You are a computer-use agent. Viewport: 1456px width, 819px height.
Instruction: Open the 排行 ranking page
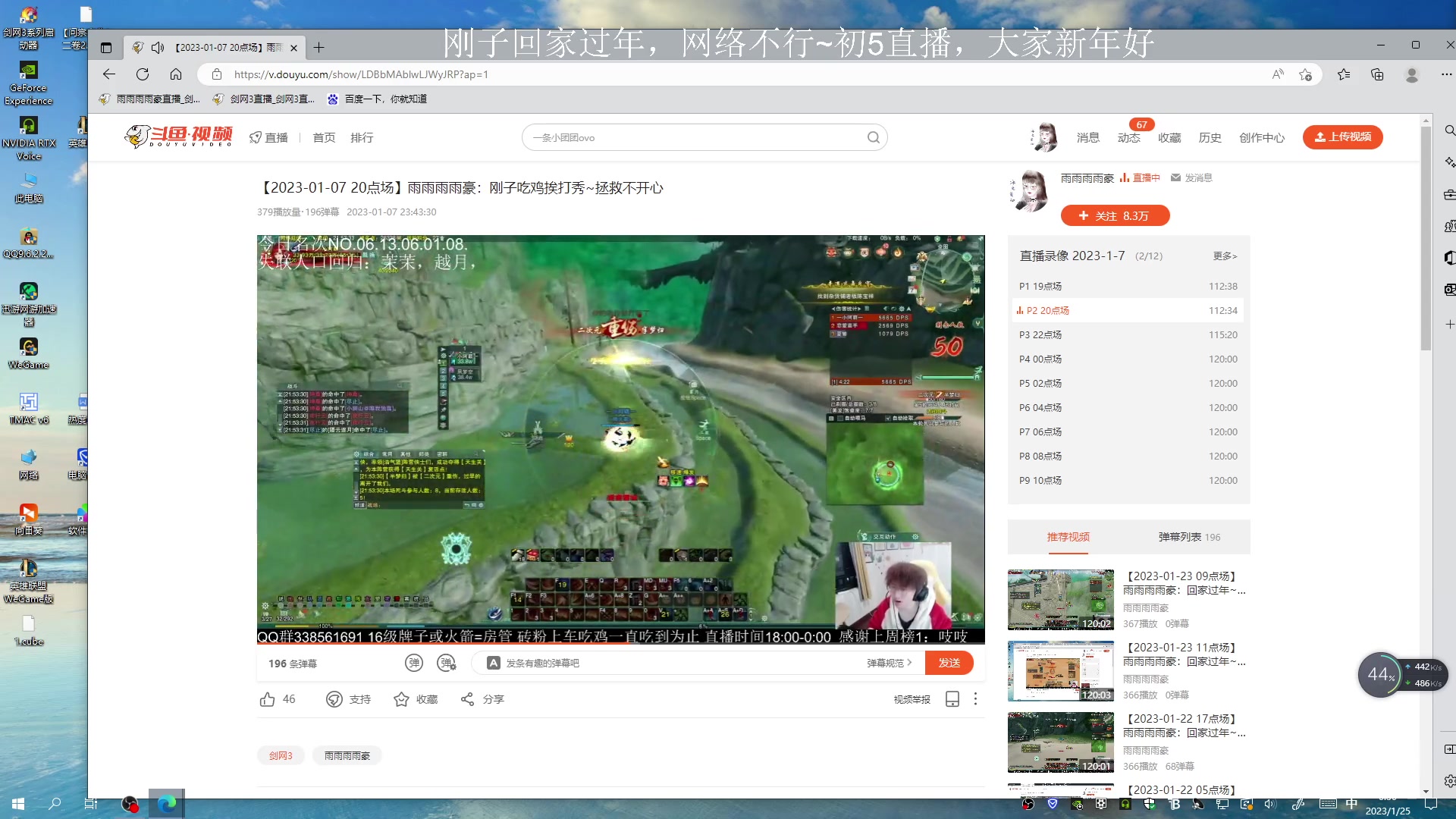362,138
